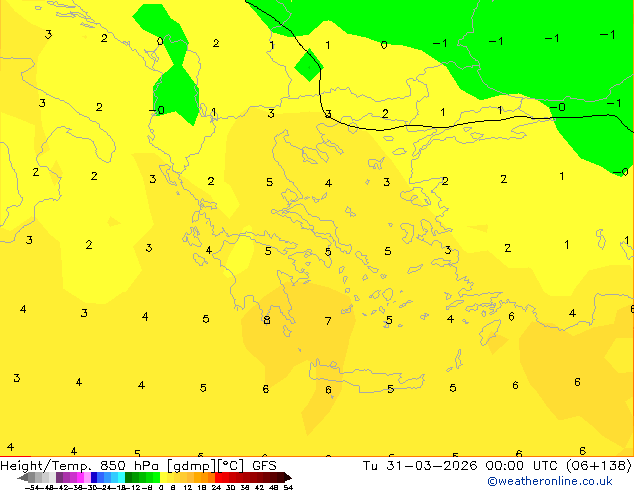Image resolution: width=634 pixels, height=490 pixels.
Task: Click the 'Height/Temp.' title text
Action: (x=45, y=466)
